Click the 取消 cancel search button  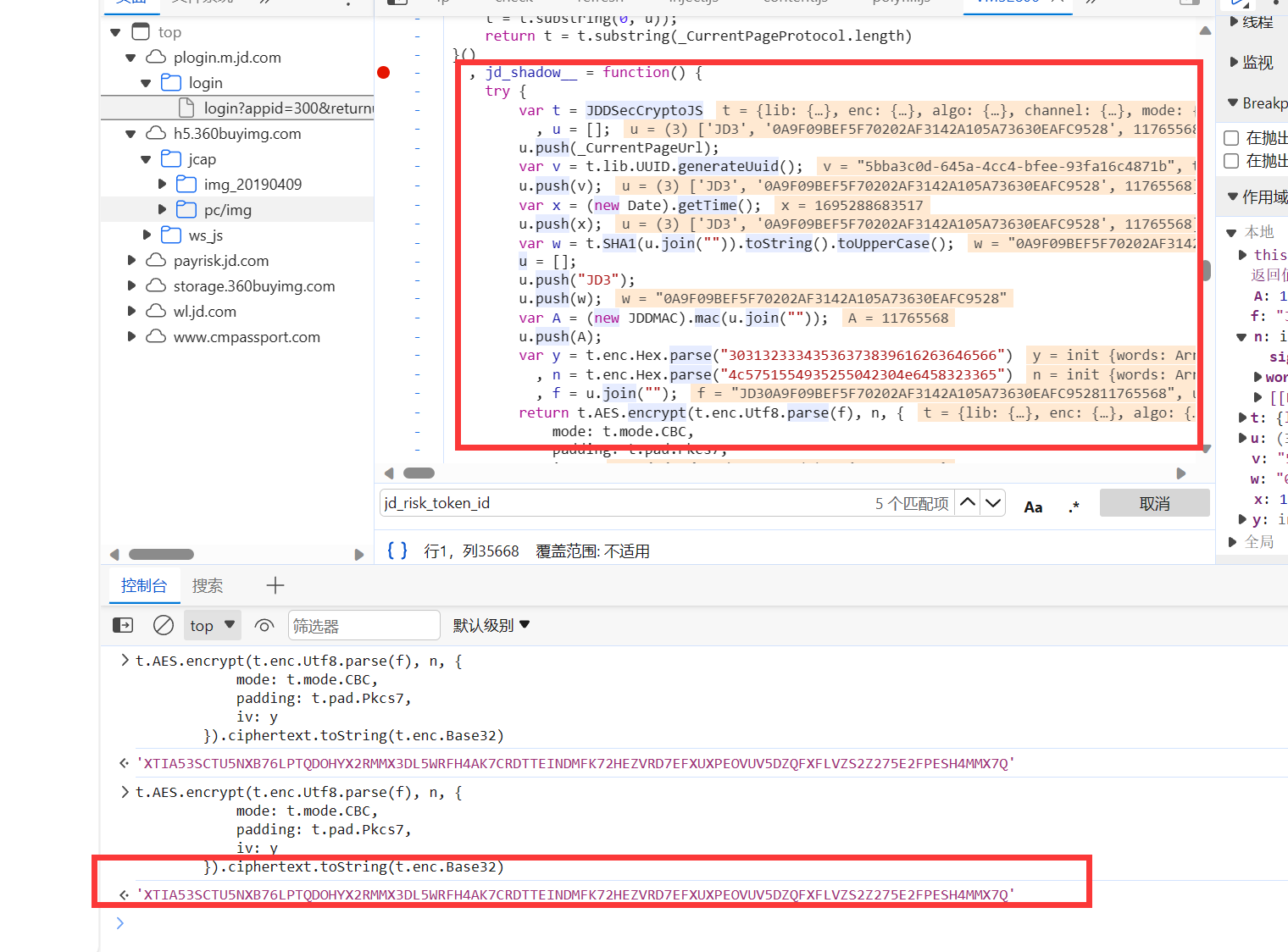point(1154,503)
